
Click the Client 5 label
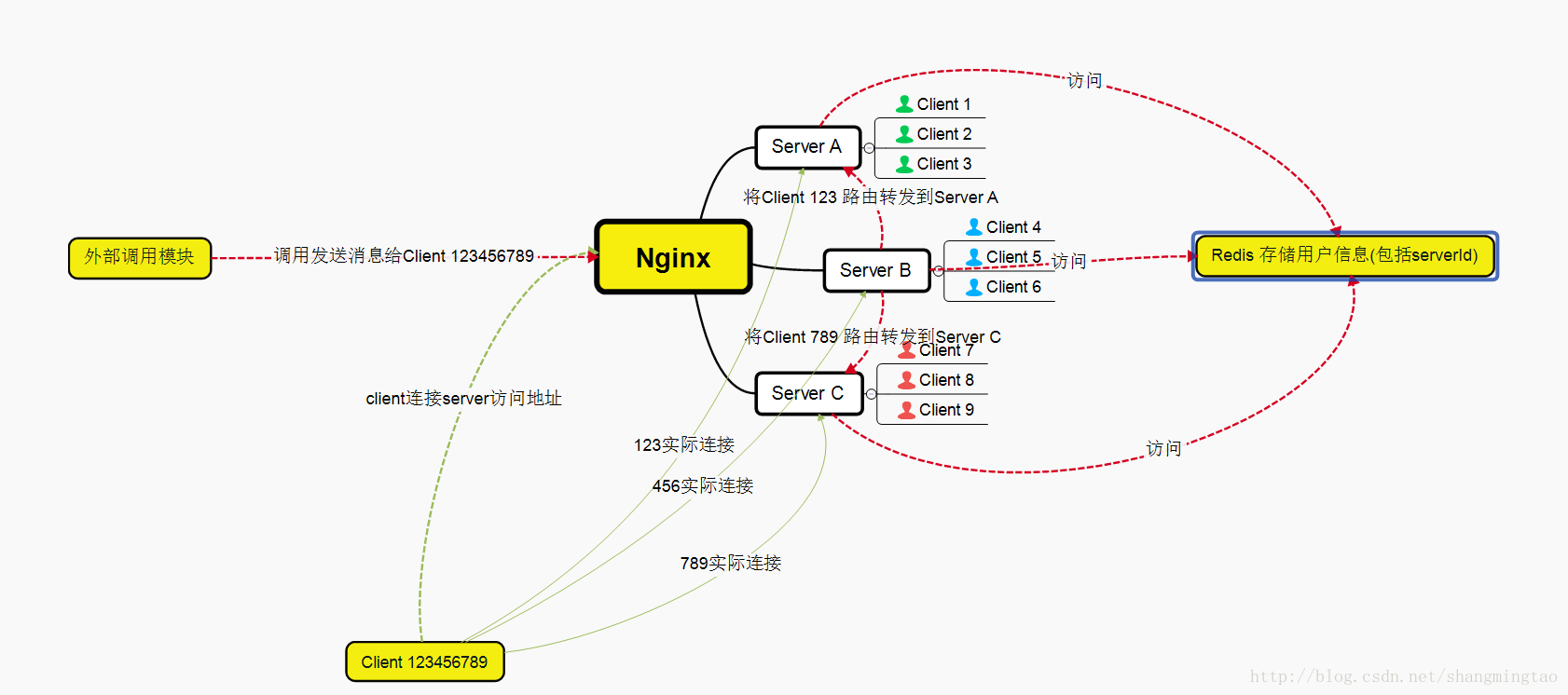[1013, 257]
